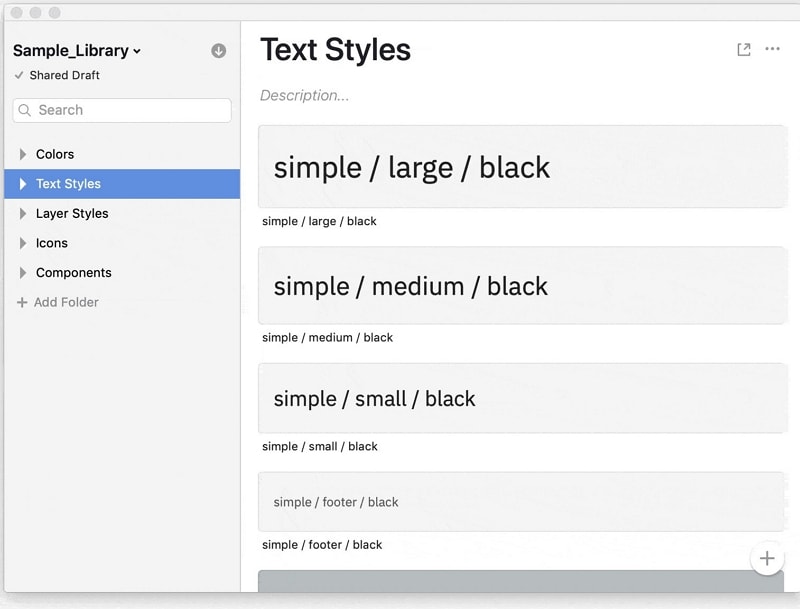Click Add Folder
Viewport: 800px width, 609px height.
(x=66, y=302)
